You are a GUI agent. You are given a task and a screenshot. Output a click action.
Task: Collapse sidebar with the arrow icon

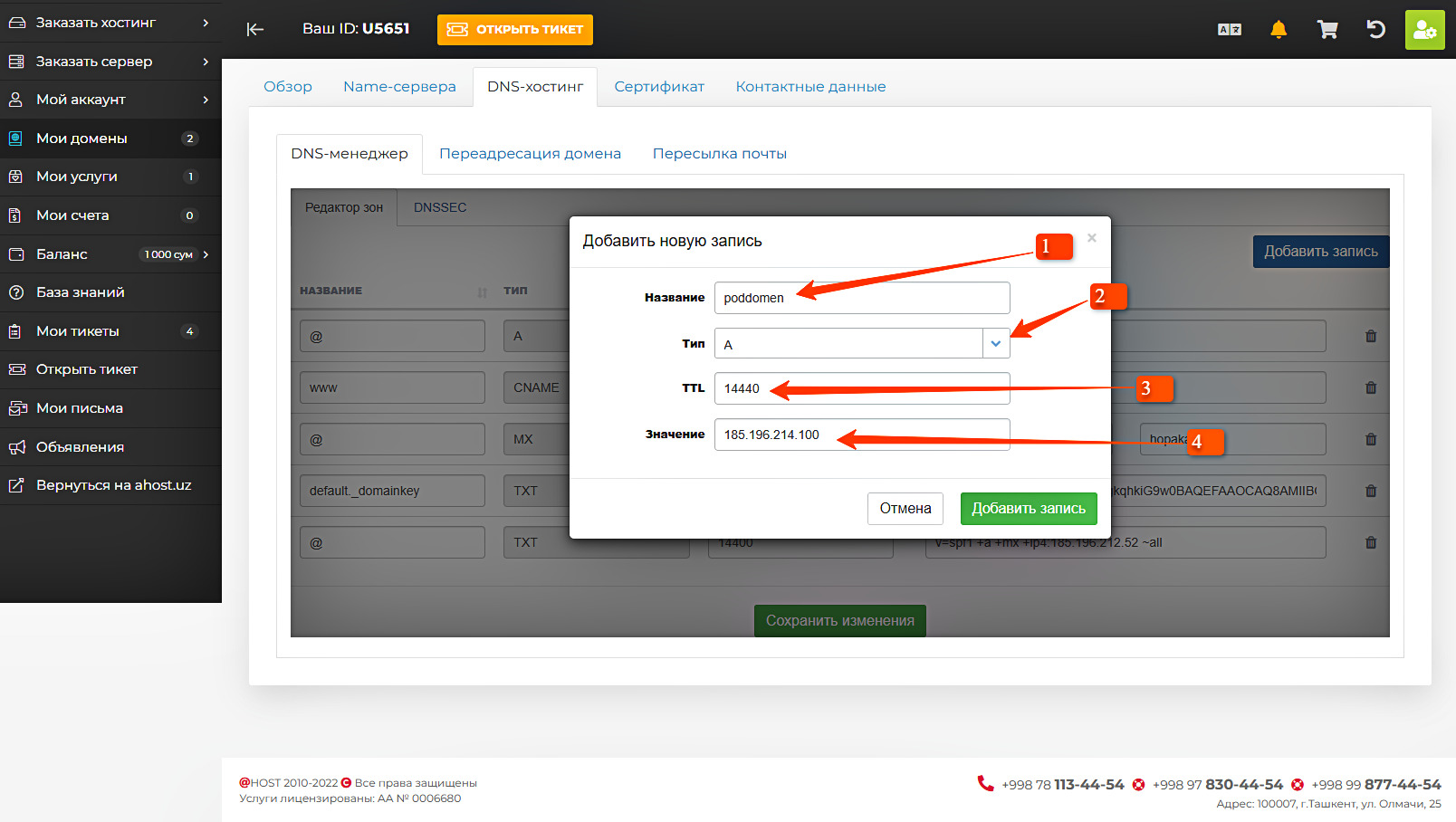pos(255,29)
